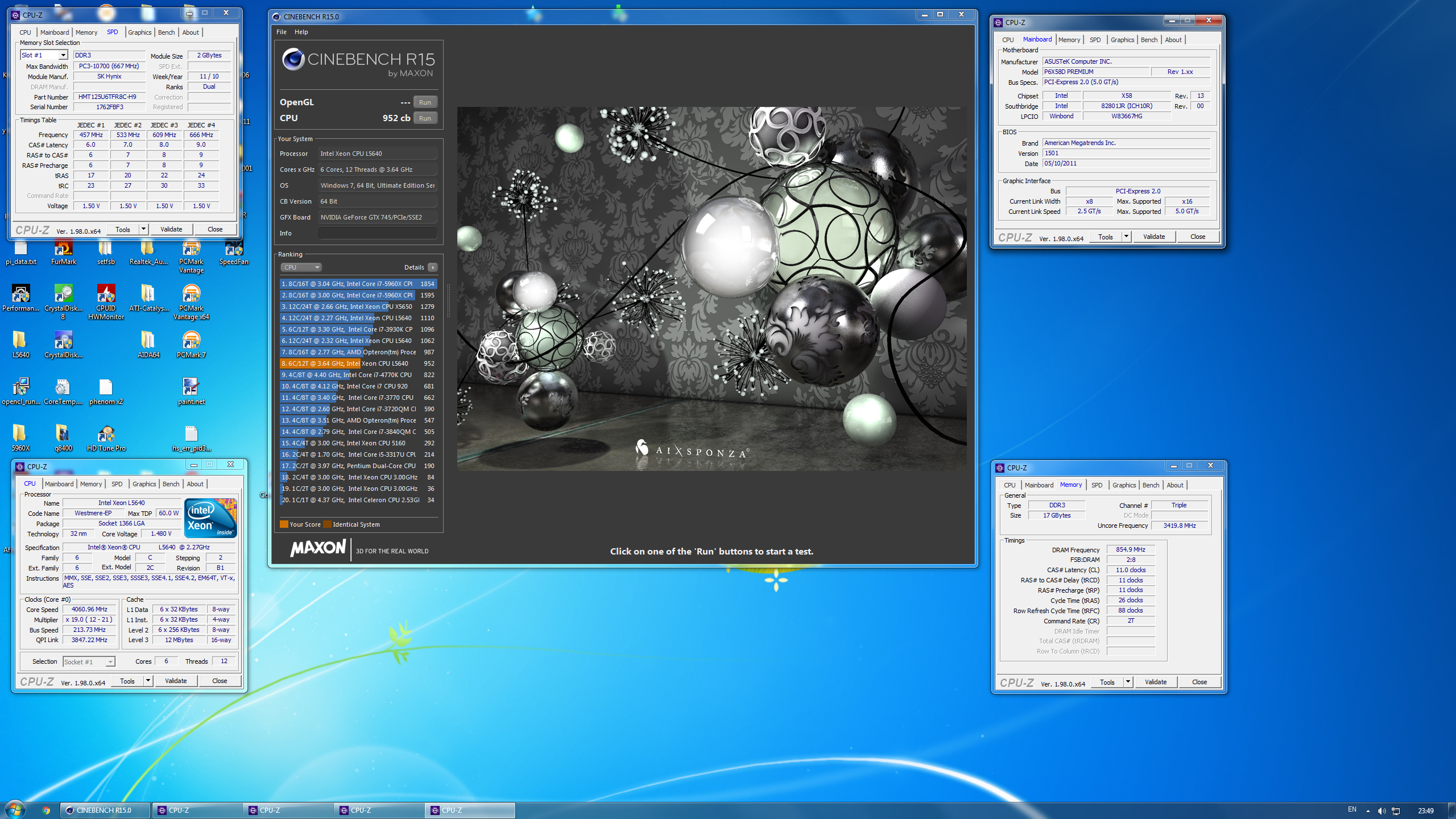Open the ATI-Catalys... folder
This screenshot has height=819, width=1456.
tap(148, 299)
